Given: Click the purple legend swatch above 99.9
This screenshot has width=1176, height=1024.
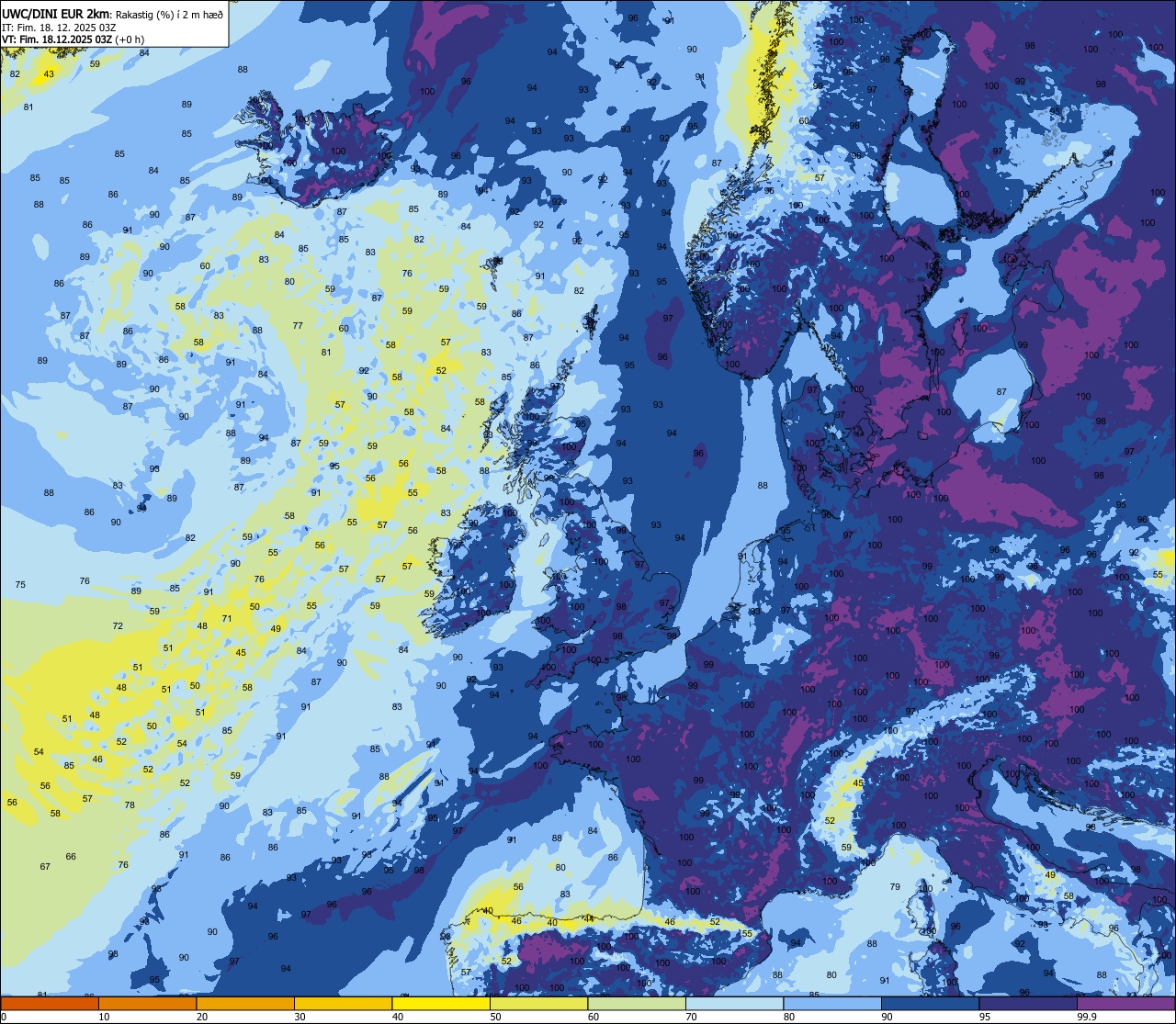Looking at the screenshot, I should click(x=1126, y=1004).
